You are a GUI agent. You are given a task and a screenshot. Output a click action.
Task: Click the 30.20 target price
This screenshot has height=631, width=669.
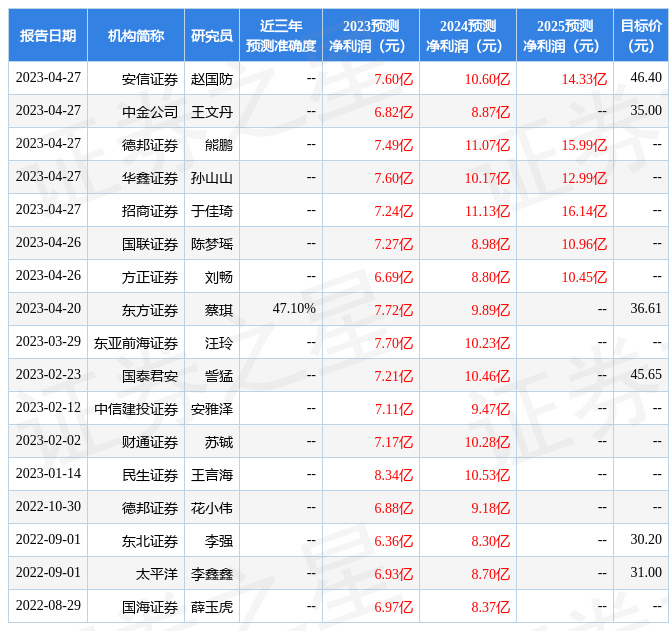[646, 540]
